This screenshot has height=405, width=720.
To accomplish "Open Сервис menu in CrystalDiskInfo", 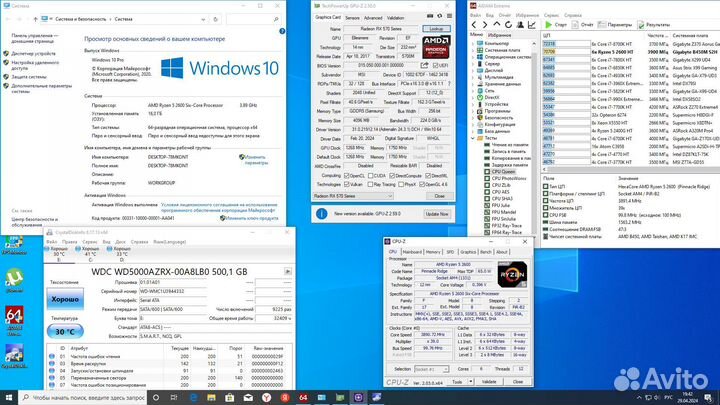I will coord(90,242).
